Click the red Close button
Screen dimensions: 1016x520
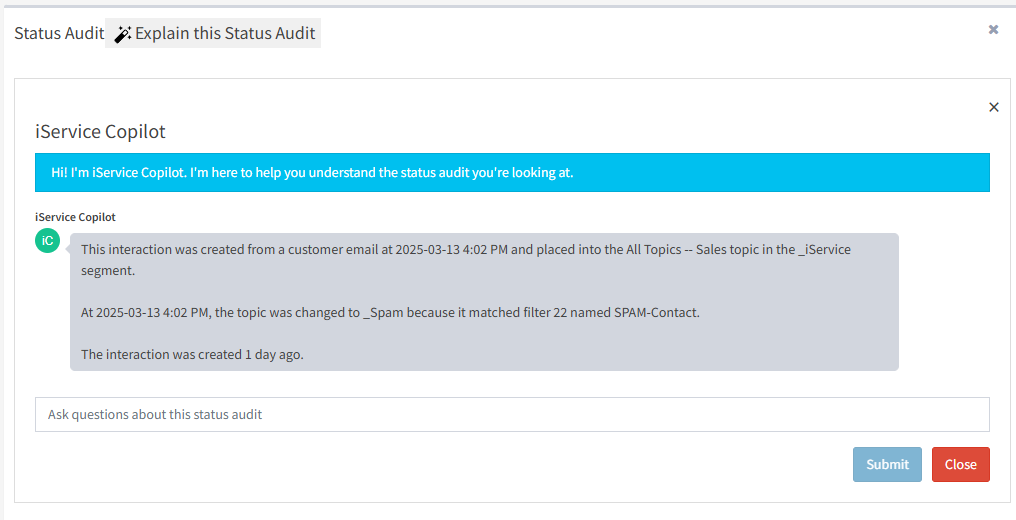coord(960,464)
